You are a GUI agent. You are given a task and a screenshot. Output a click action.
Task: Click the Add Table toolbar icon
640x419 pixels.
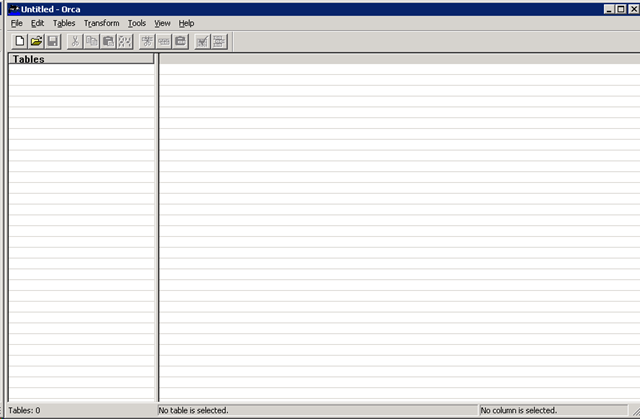[x=147, y=41]
